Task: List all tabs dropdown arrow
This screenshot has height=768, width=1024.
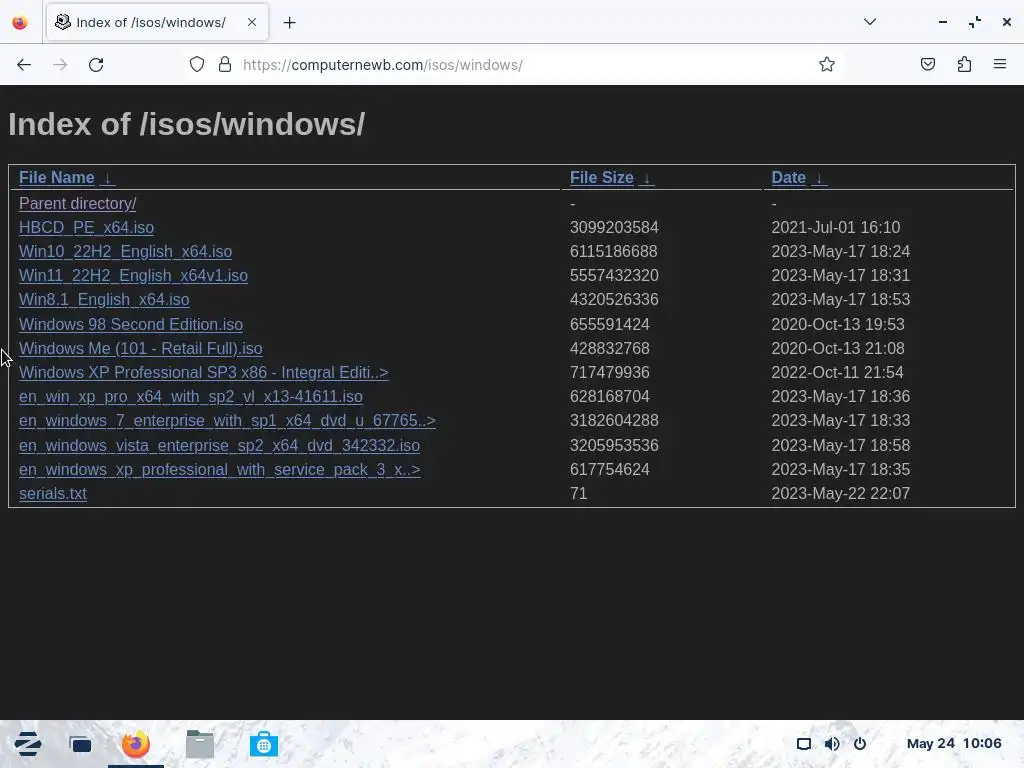Action: point(870,22)
